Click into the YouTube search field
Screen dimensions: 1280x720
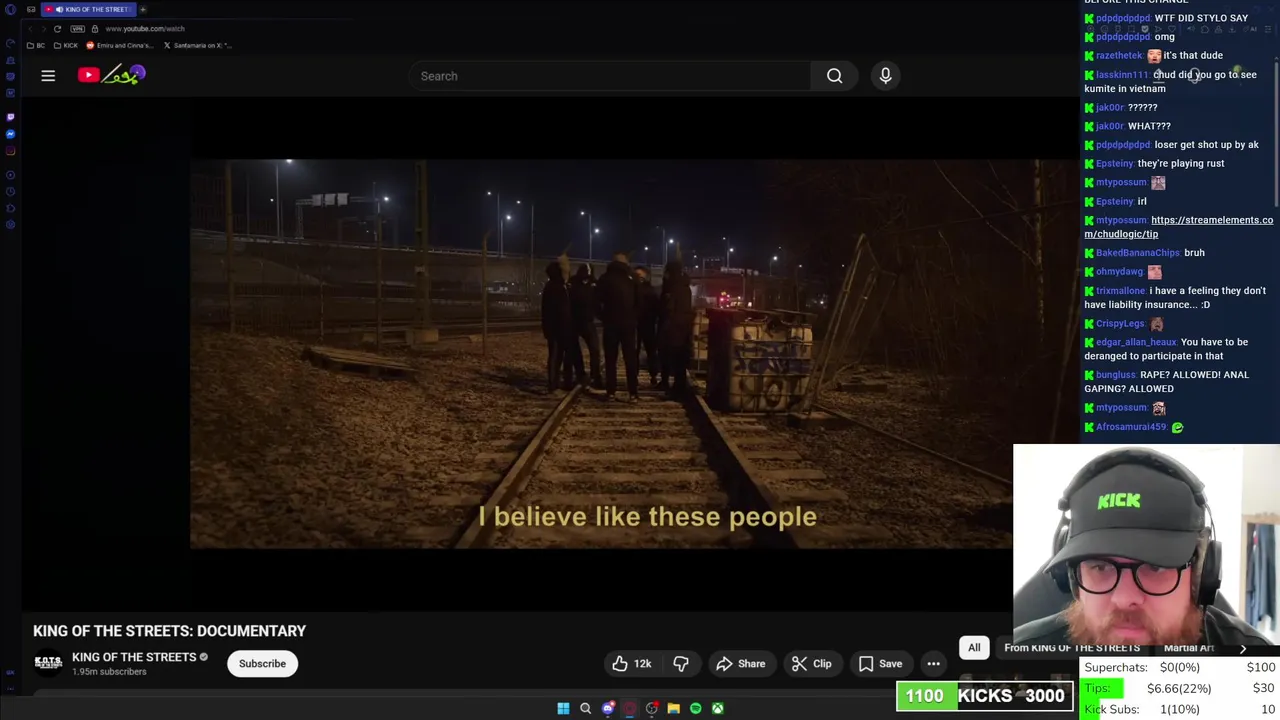610,76
